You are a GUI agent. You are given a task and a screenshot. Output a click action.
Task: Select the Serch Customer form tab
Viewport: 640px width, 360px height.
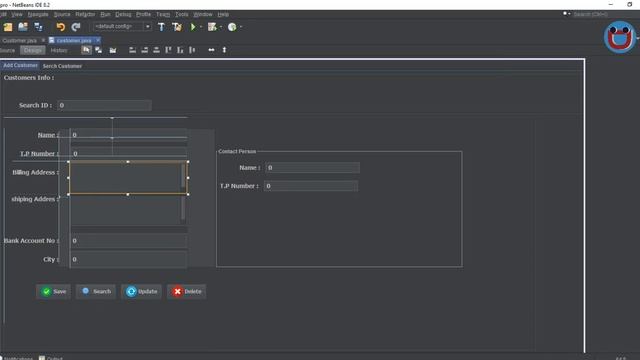(62, 66)
